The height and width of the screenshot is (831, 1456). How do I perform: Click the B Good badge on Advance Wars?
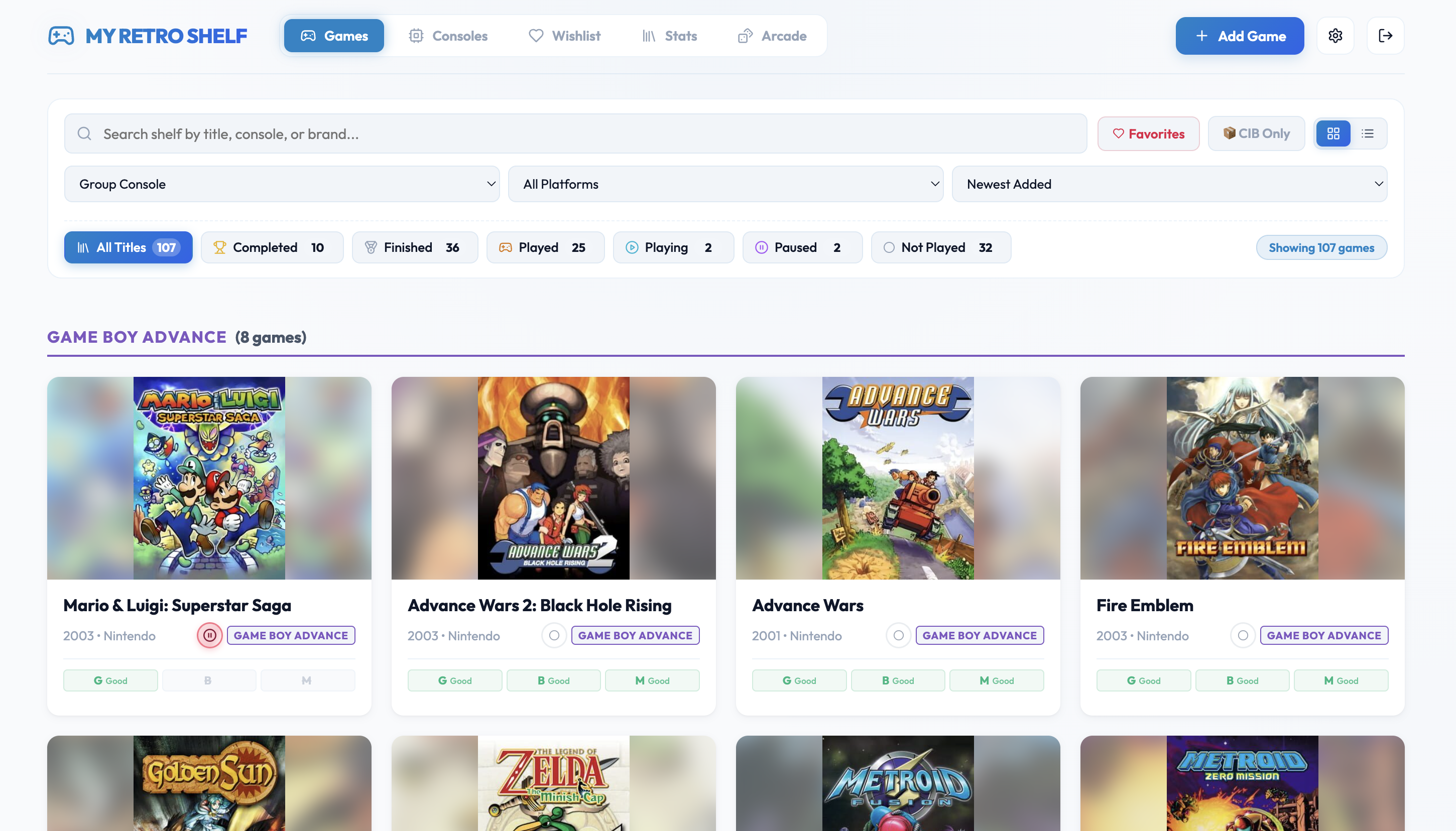(x=898, y=680)
